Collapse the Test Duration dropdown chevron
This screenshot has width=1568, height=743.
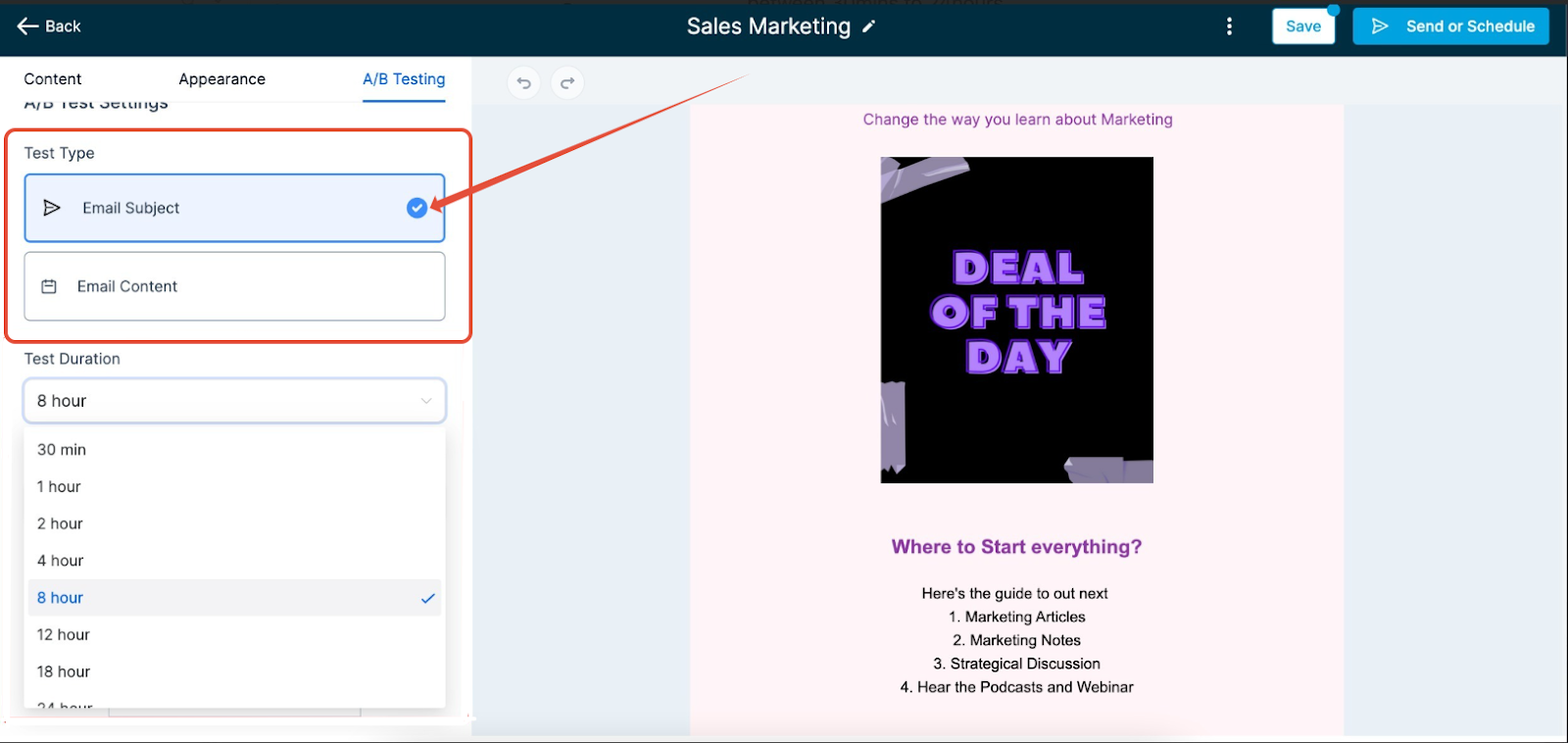click(426, 401)
